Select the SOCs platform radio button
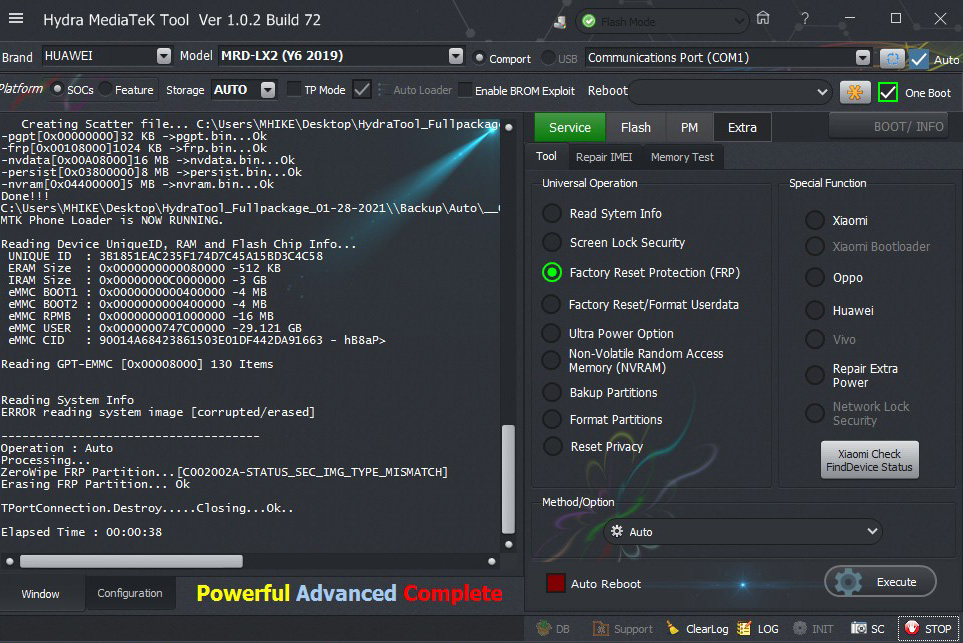This screenshot has width=963, height=643. click(57, 90)
